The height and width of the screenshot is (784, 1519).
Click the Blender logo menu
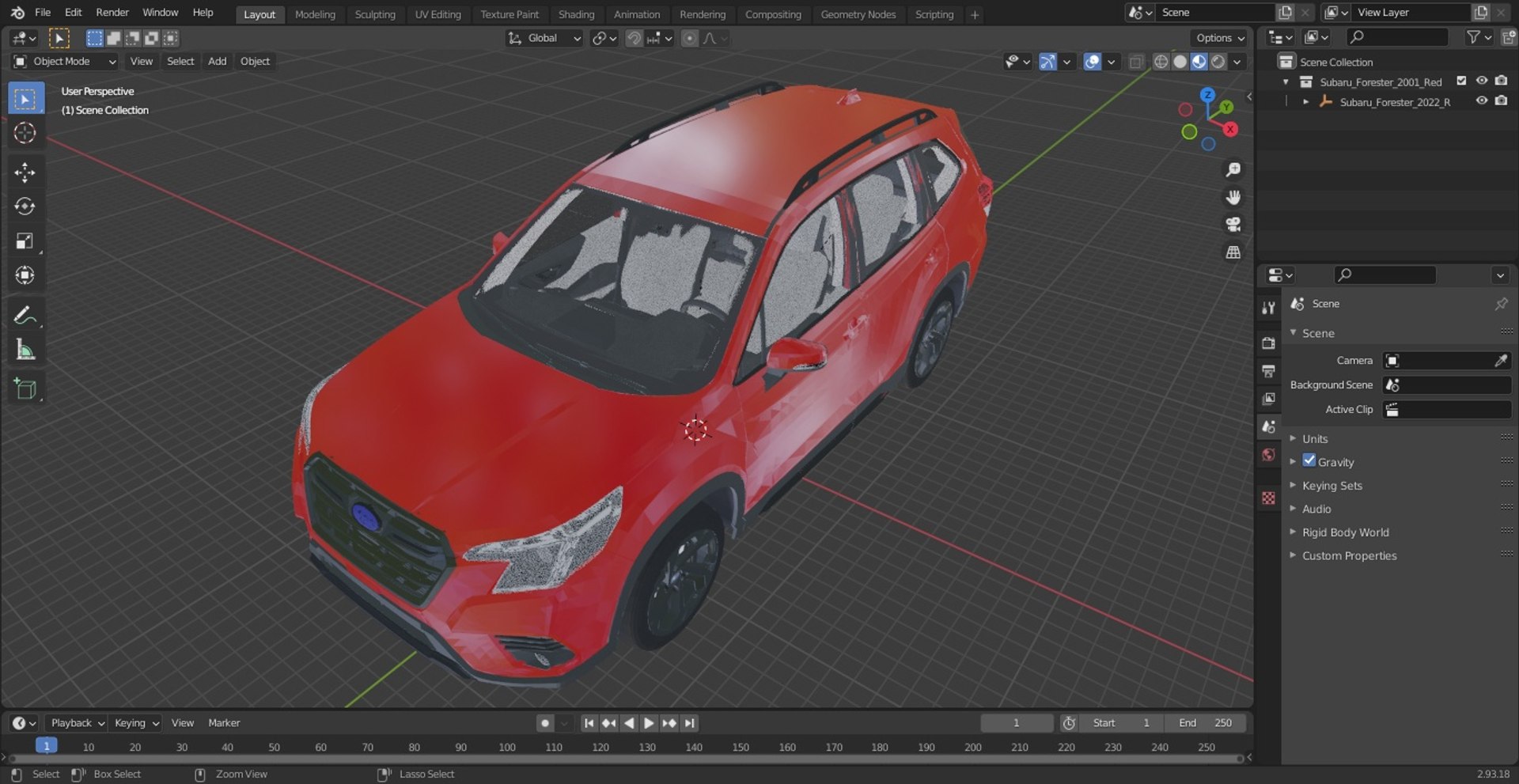pos(17,13)
